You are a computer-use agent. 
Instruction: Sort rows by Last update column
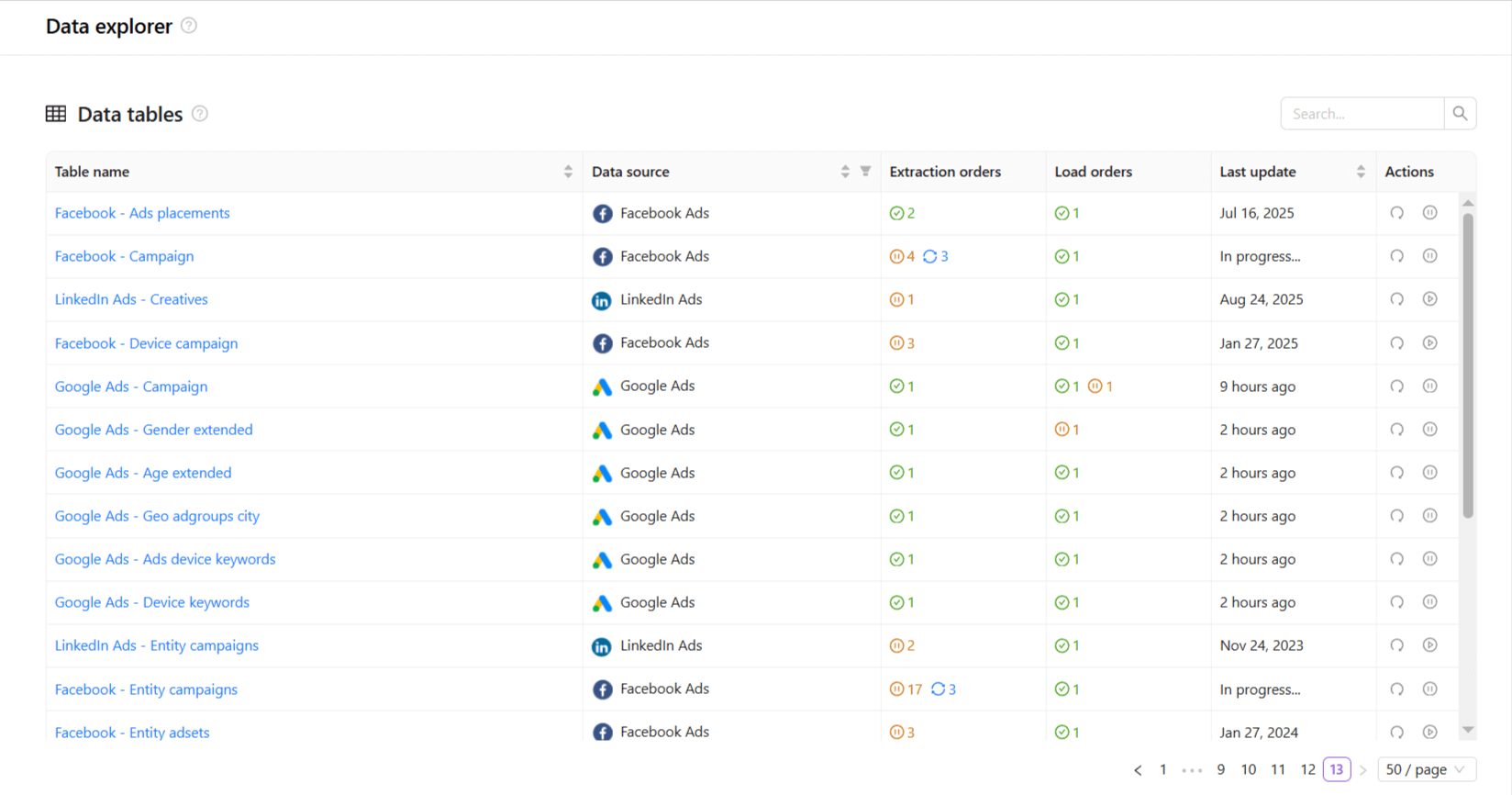(x=1361, y=172)
